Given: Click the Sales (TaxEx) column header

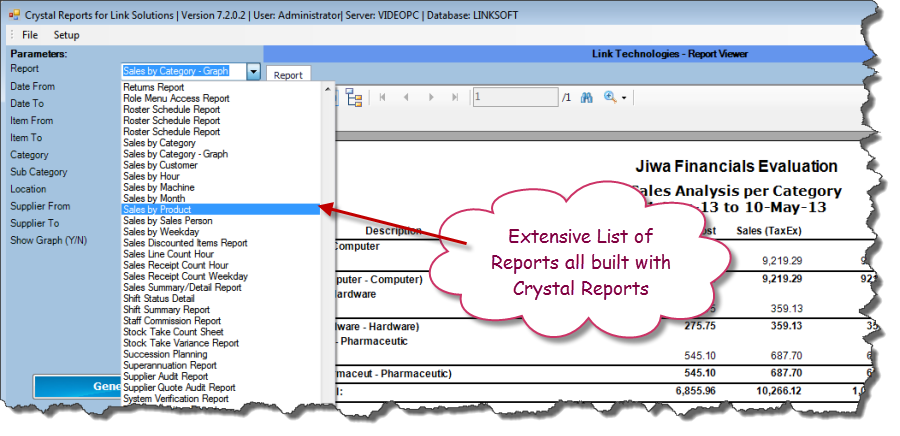Looking at the screenshot, I should [x=769, y=231].
